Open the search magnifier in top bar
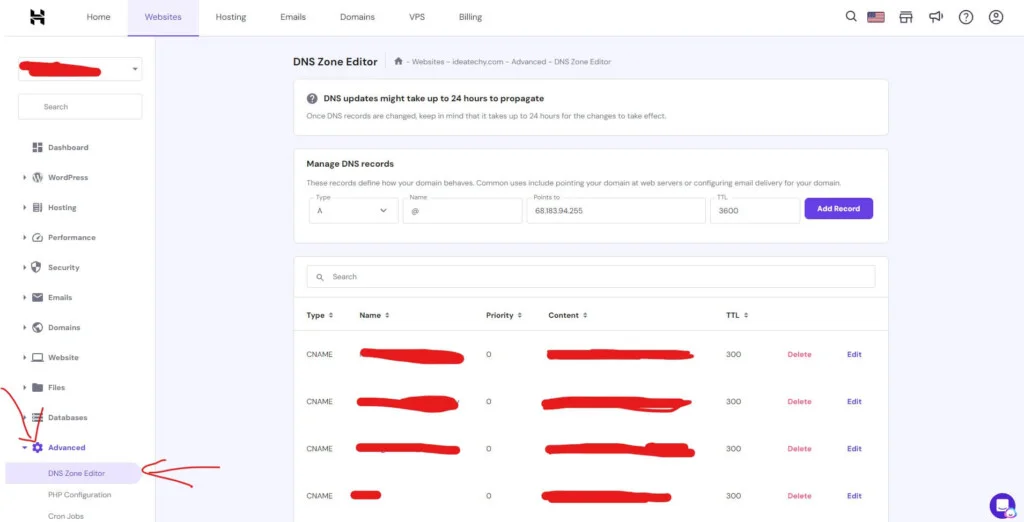The width and height of the screenshot is (1024, 522). point(851,17)
